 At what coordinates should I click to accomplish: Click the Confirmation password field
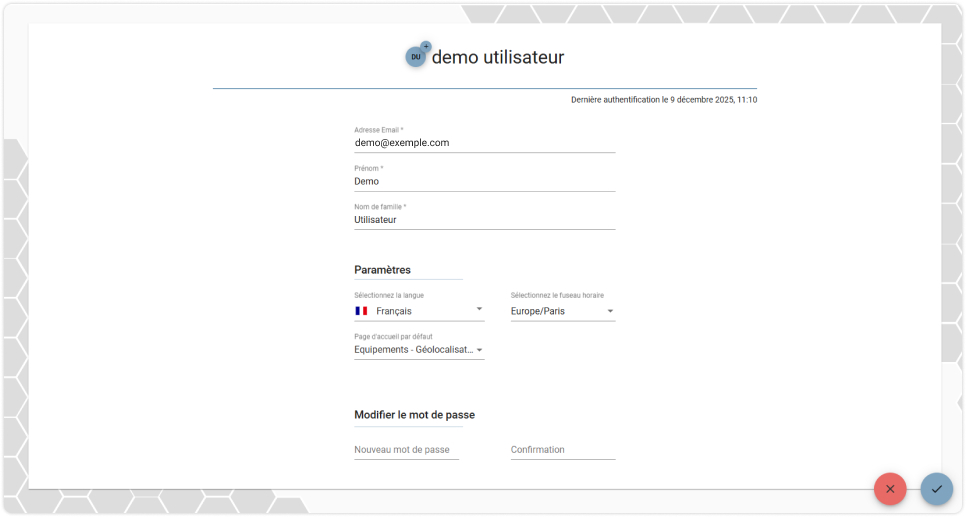[x=562, y=450]
